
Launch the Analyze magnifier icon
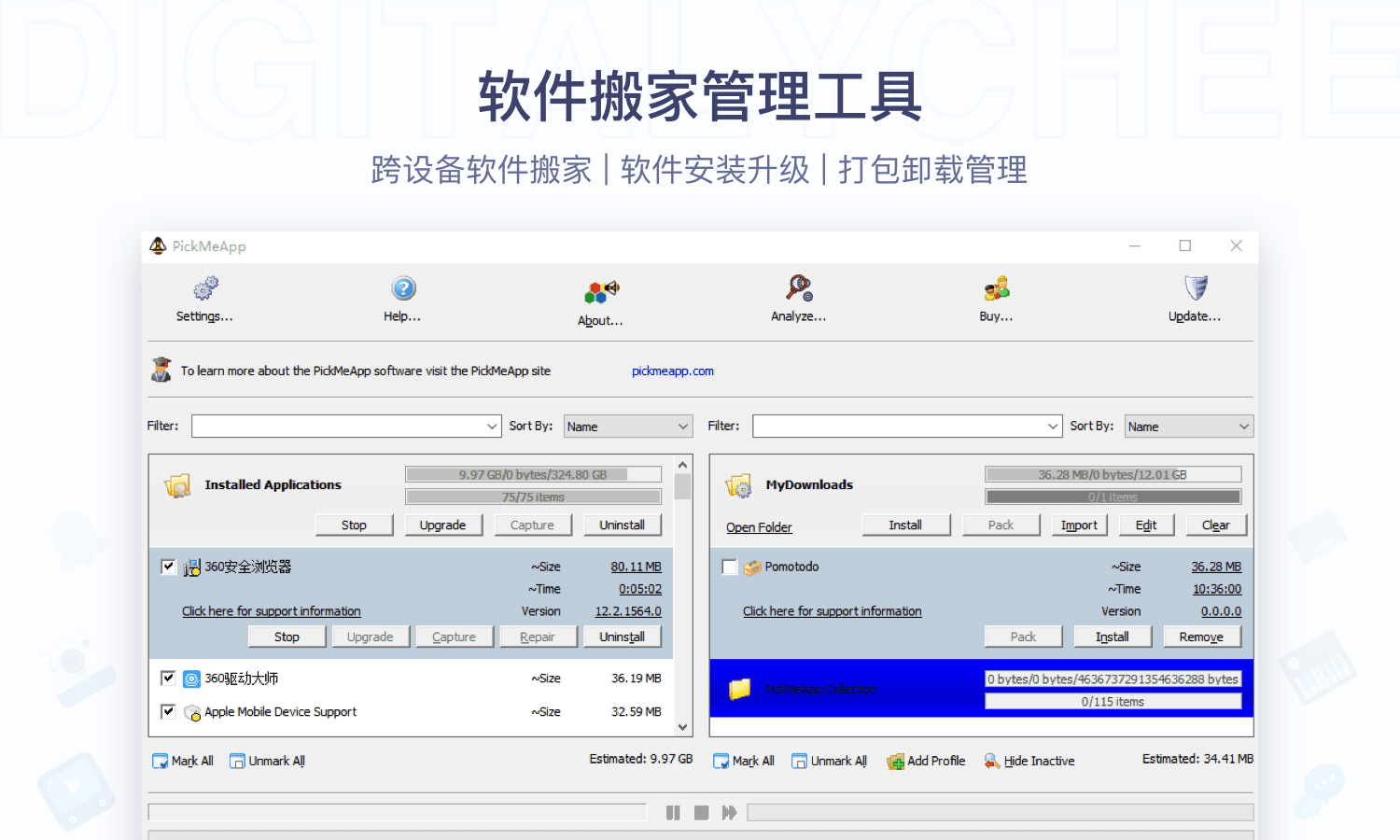click(x=799, y=288)
